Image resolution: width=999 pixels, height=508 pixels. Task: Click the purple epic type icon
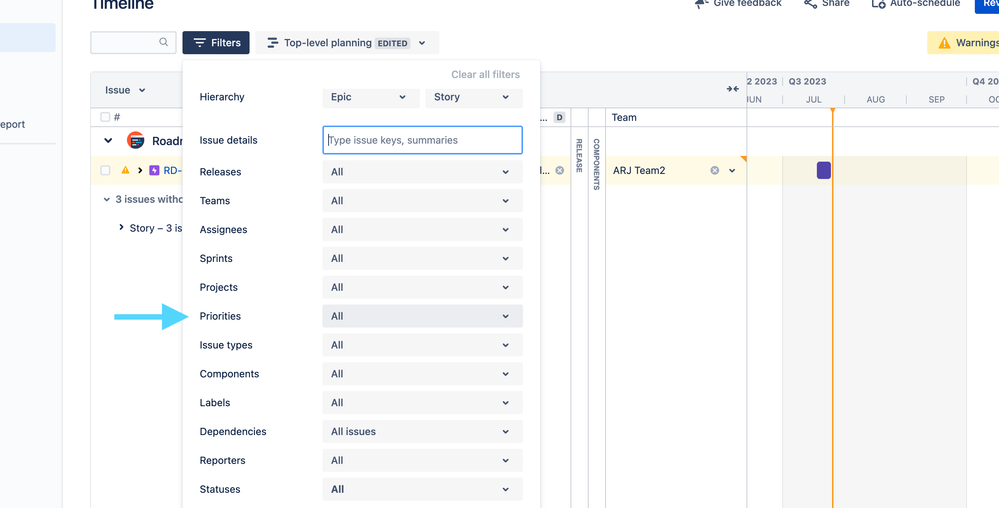pyautogui.click(x=154, y=170)
